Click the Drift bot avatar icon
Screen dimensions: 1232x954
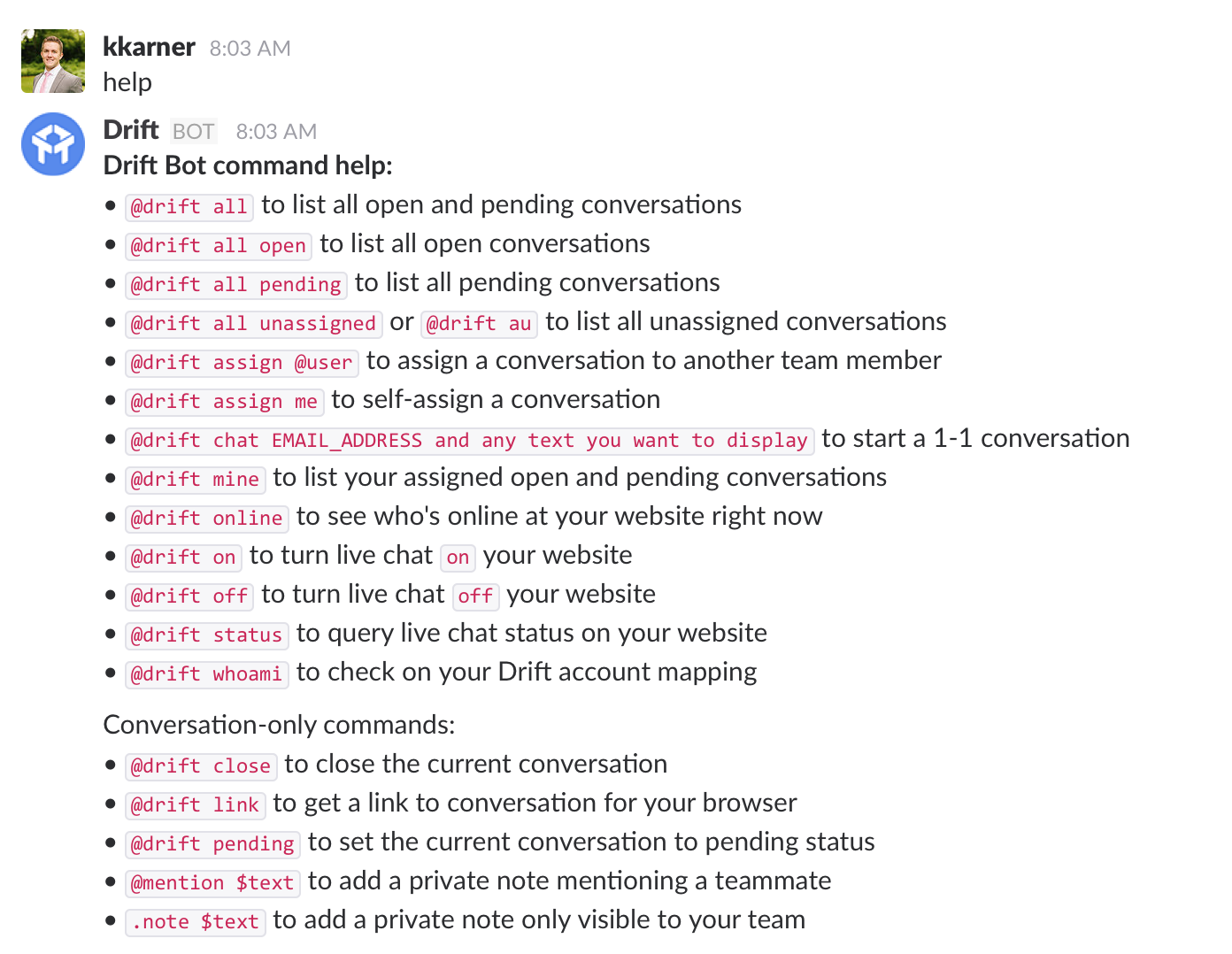(x=53, y=144)
